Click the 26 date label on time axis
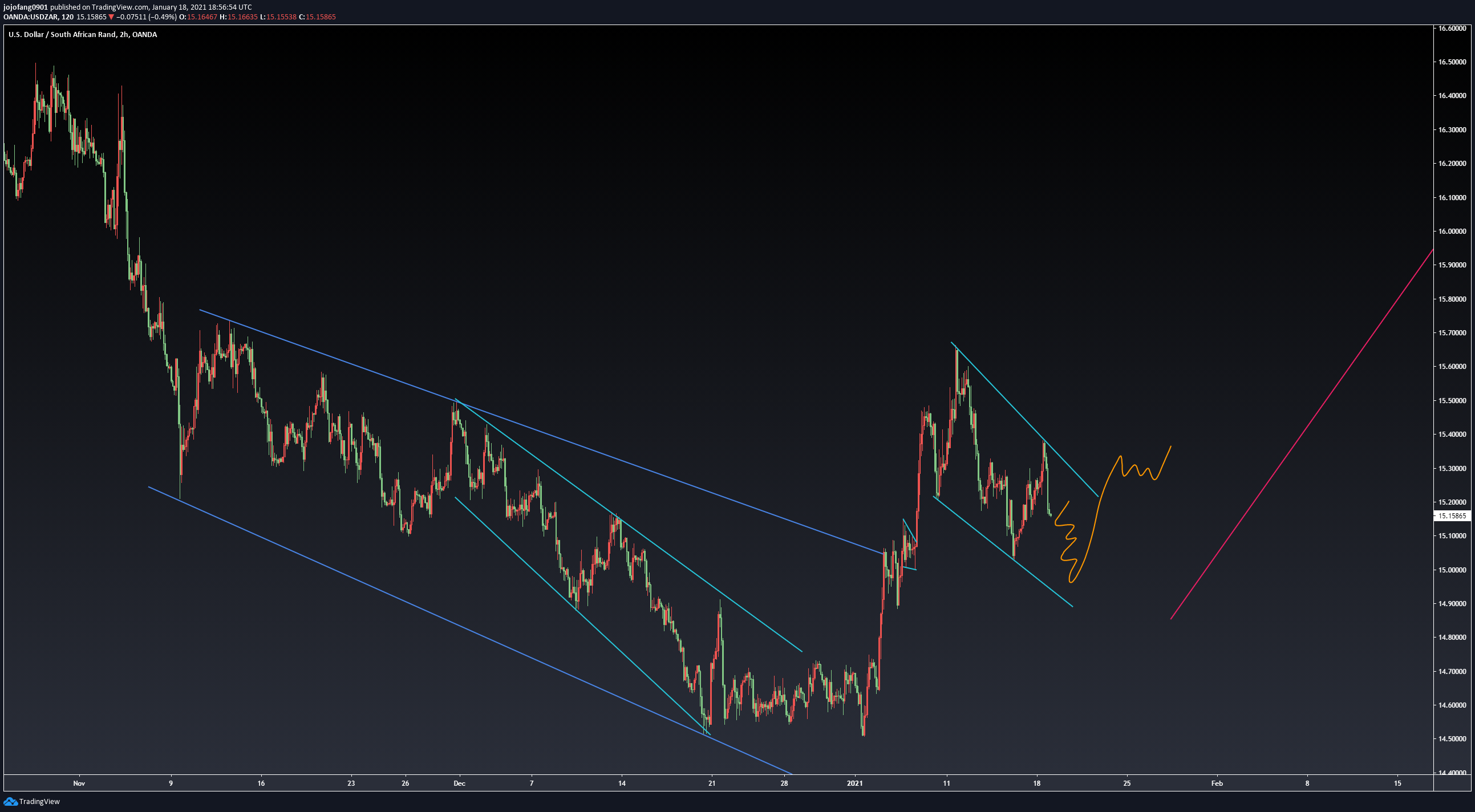 click(406, 783)
